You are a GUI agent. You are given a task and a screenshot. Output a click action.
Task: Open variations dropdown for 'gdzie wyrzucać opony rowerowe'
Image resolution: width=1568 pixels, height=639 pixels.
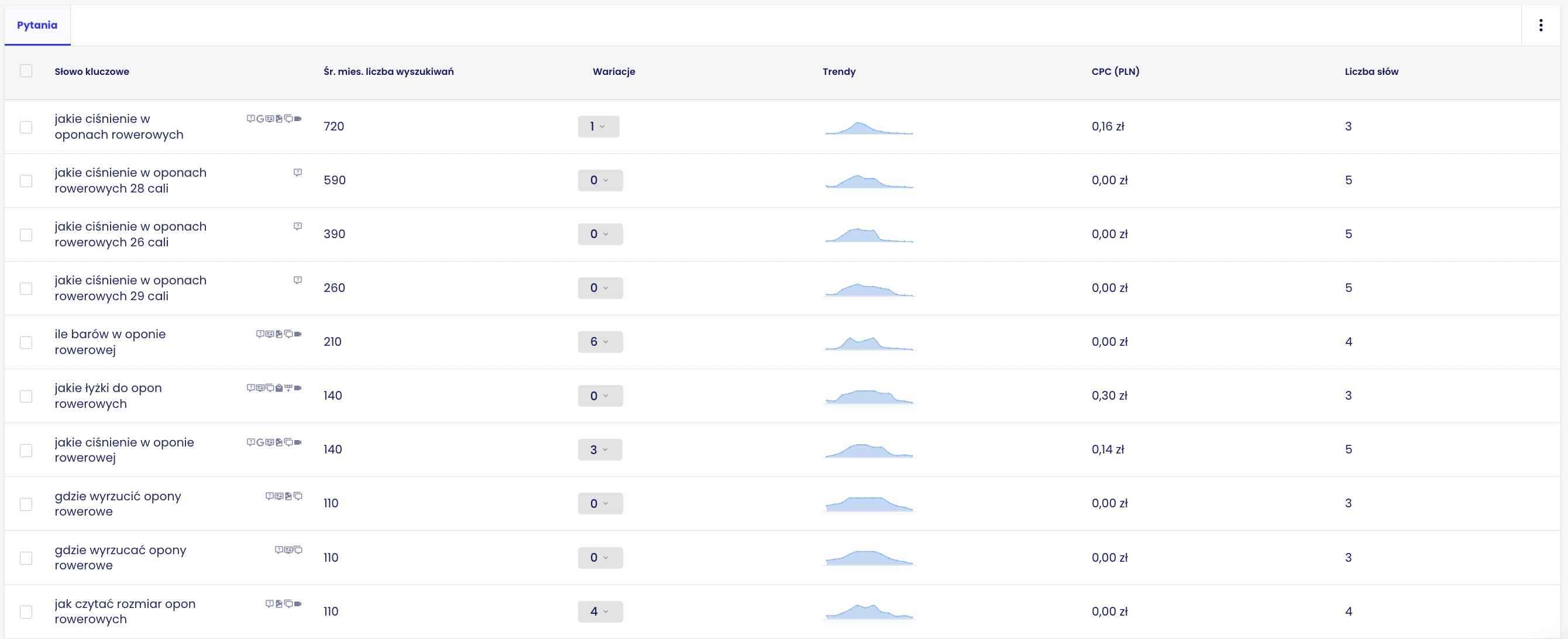tap(600, 558)
